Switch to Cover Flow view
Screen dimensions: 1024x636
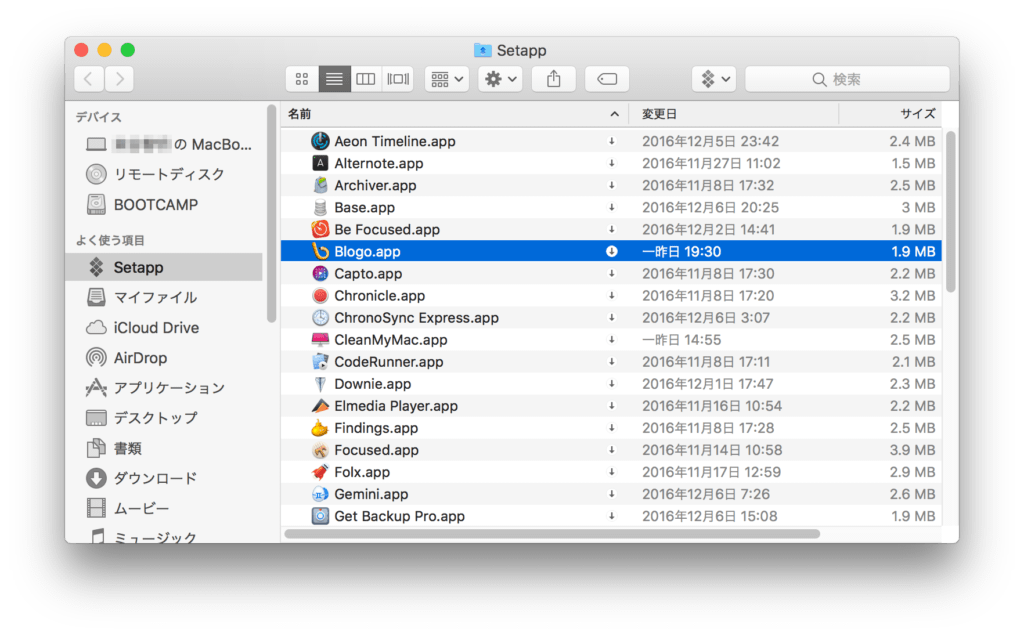(x=398, y=79)
